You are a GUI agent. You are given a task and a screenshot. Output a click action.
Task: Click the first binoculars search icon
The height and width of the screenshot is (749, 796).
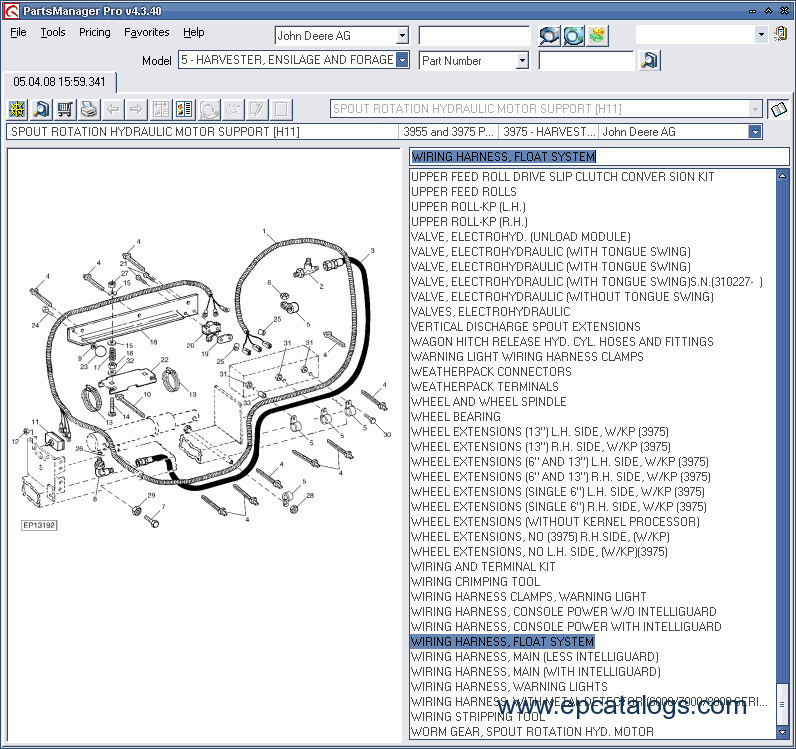549,36
